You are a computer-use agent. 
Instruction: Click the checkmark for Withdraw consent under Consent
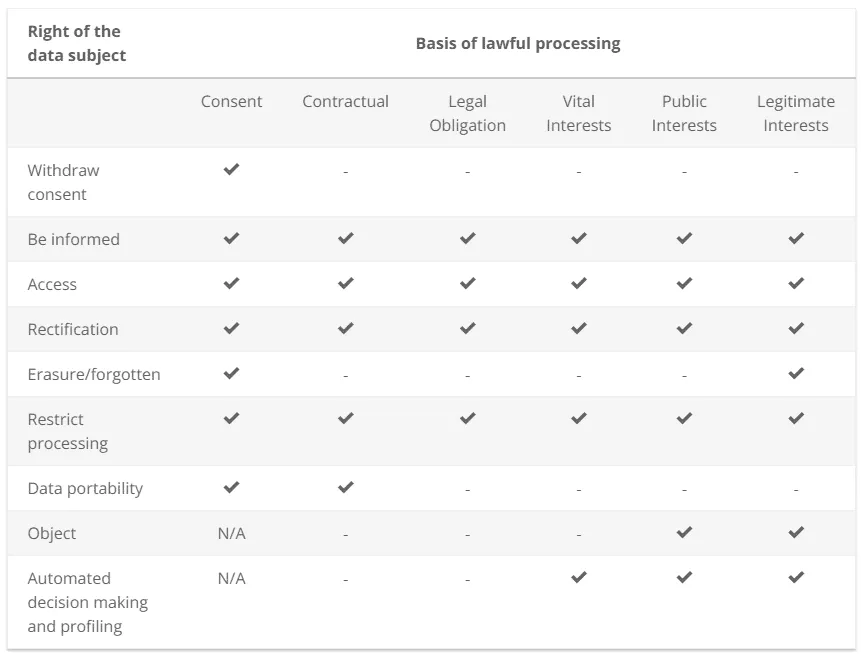click(x=231, y=170)
